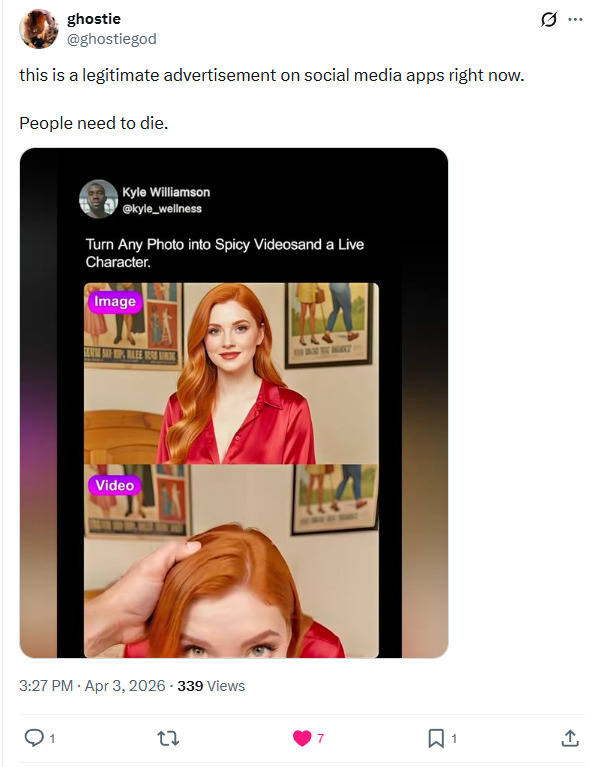The width and height of the screenshot is (600, 767).
Task: Click the reply speech bubble icon
Action: (33, 738)
